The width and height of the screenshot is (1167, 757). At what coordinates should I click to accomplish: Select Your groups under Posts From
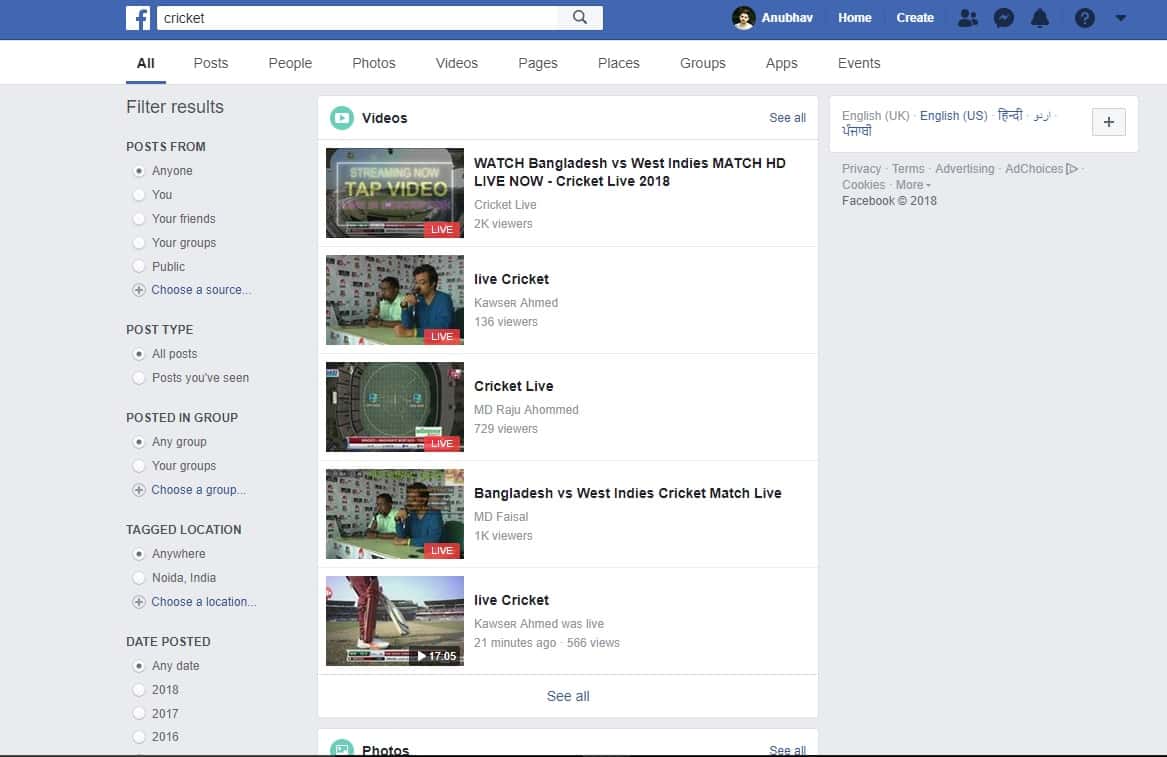138,243
